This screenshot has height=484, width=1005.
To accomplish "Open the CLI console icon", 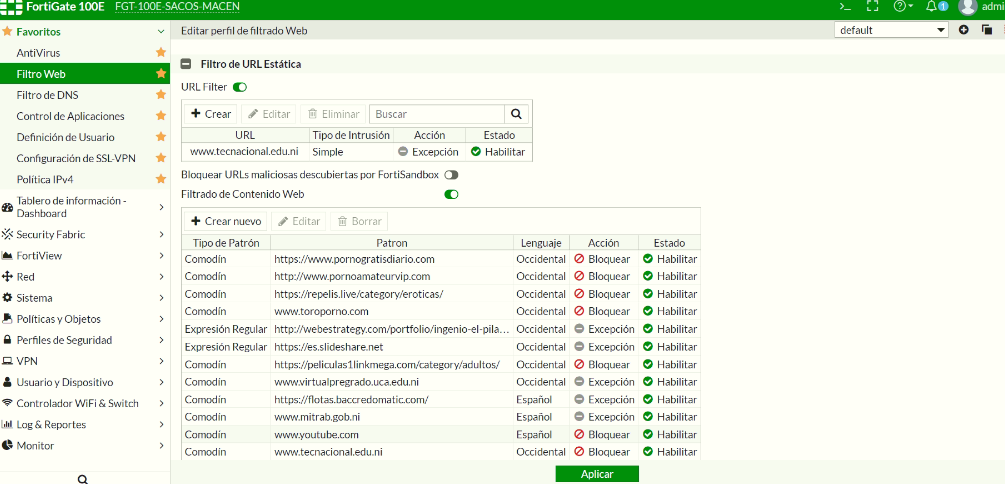I will tap(845, 7).
